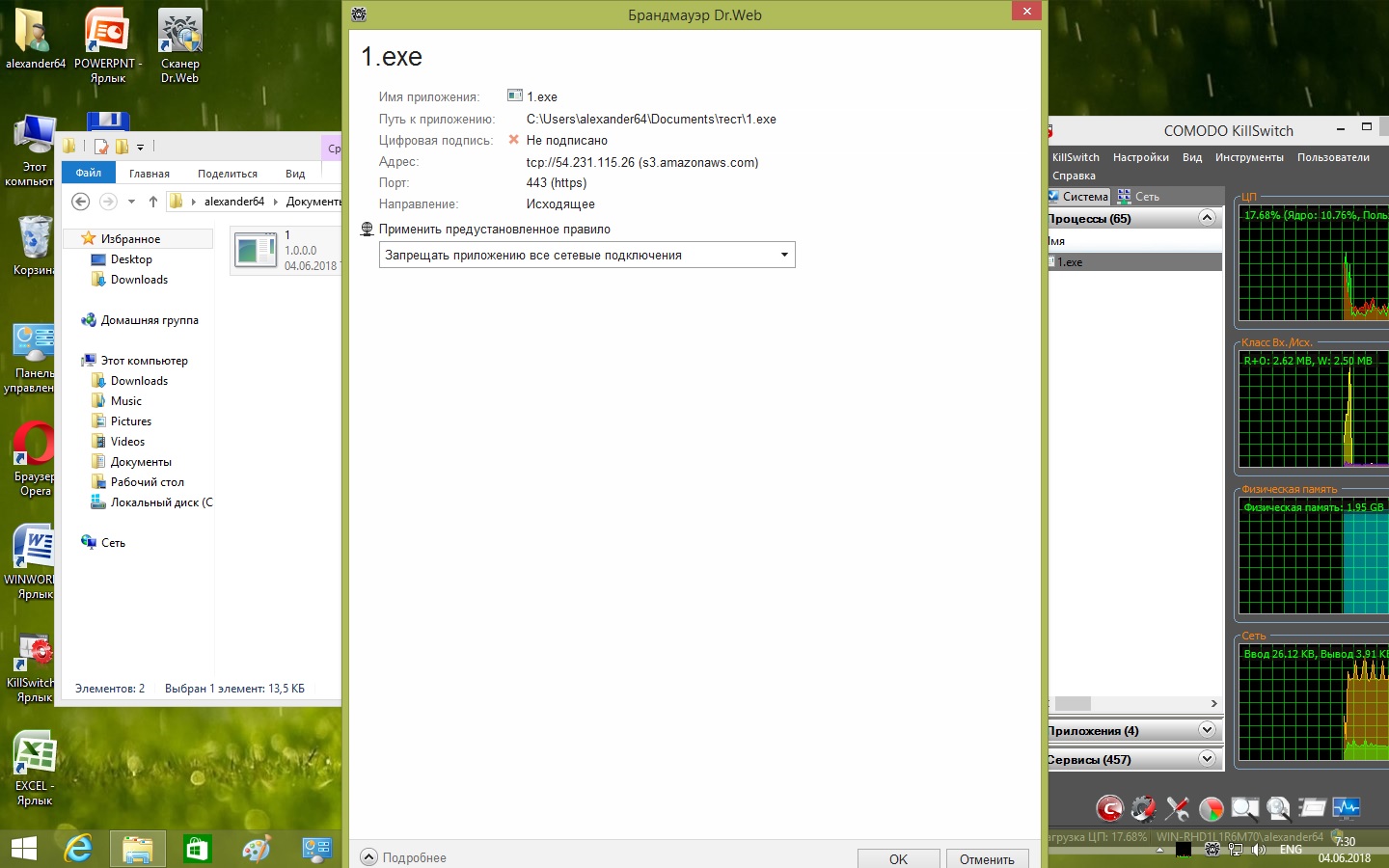Show hidden tray icons arrow

1160,851
